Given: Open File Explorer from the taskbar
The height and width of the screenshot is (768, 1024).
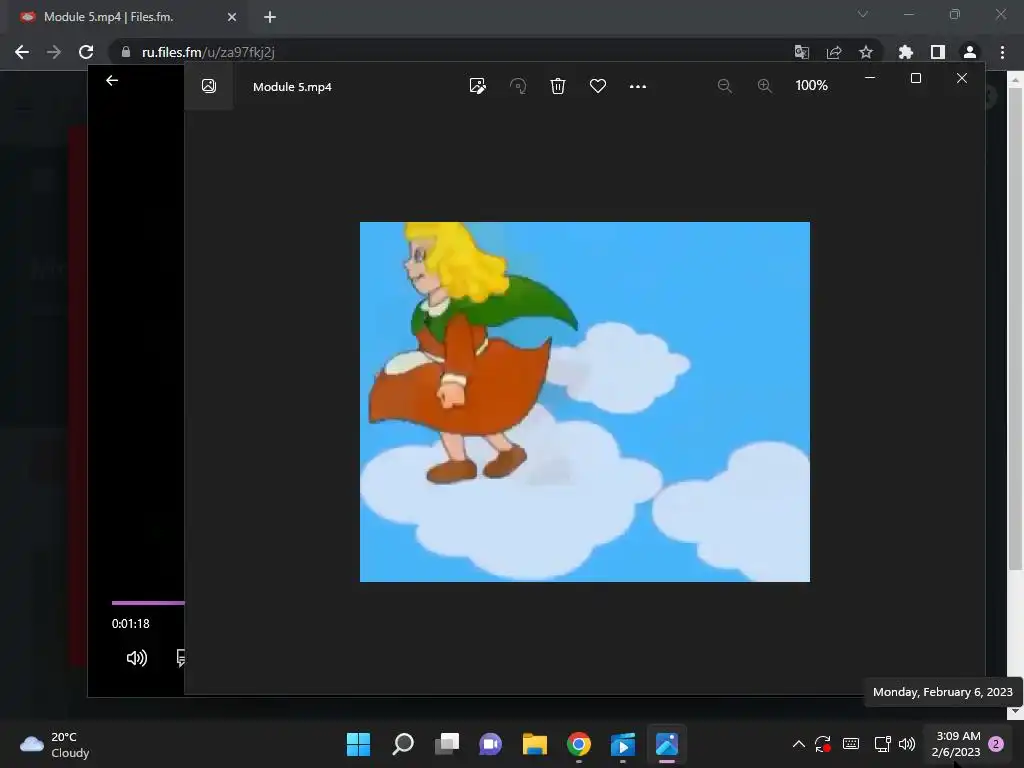Looking at the screenshot, I should (535, 744).
